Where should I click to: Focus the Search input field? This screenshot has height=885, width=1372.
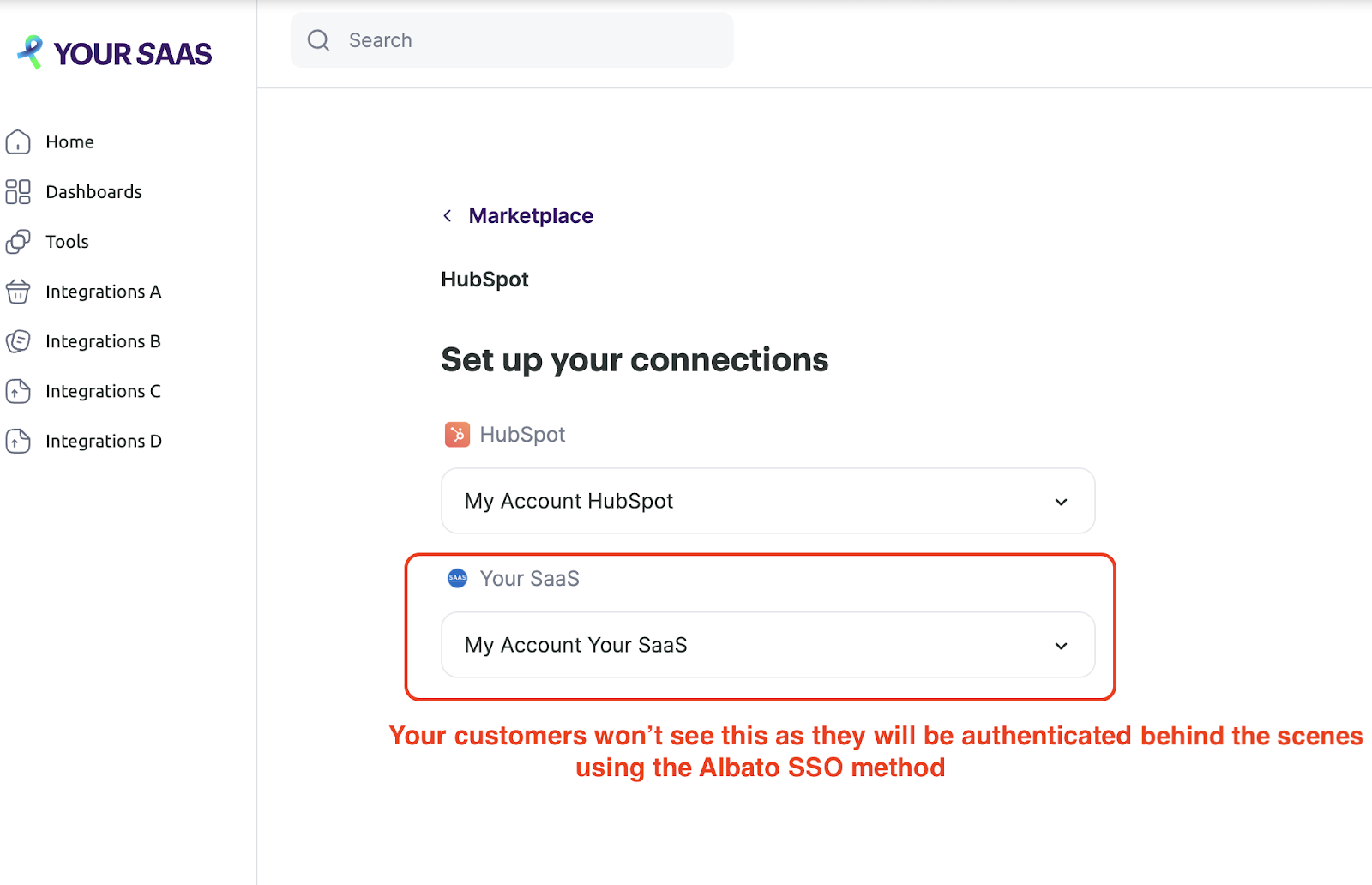tap(532, 40)
